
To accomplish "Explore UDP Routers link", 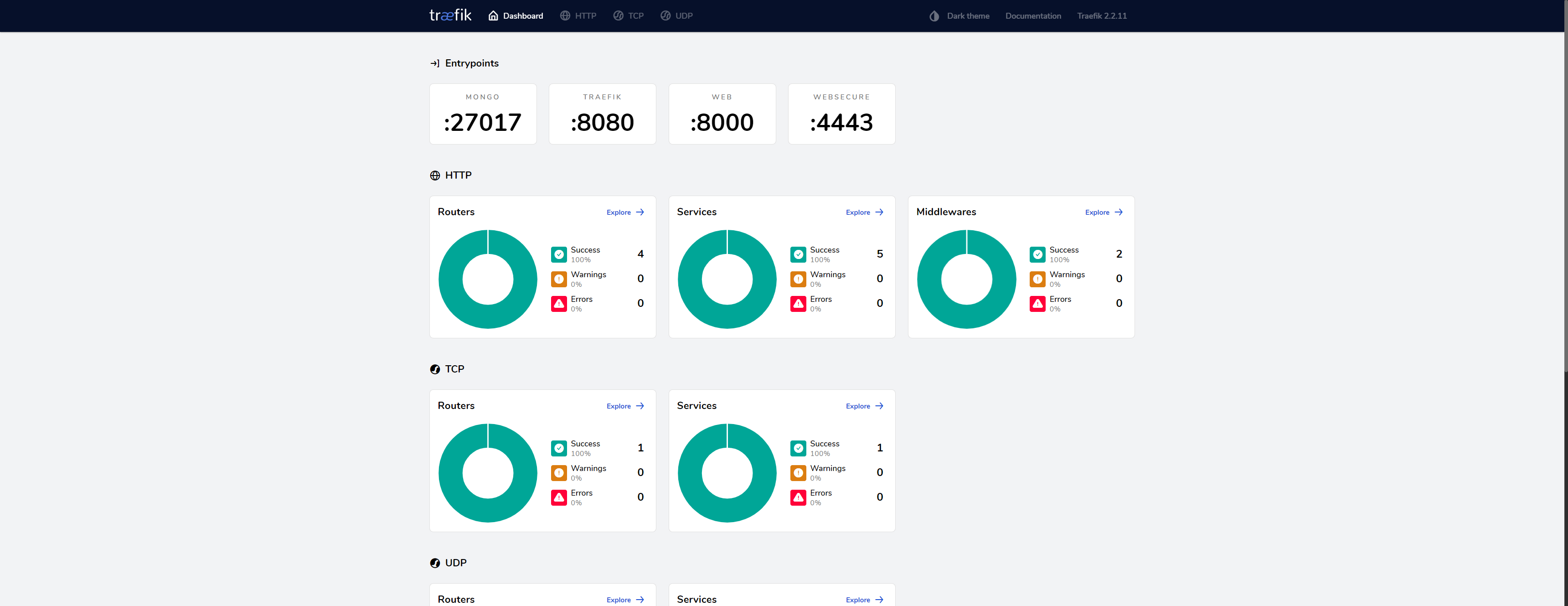I will pyautogui.click(x=624, y=600).
